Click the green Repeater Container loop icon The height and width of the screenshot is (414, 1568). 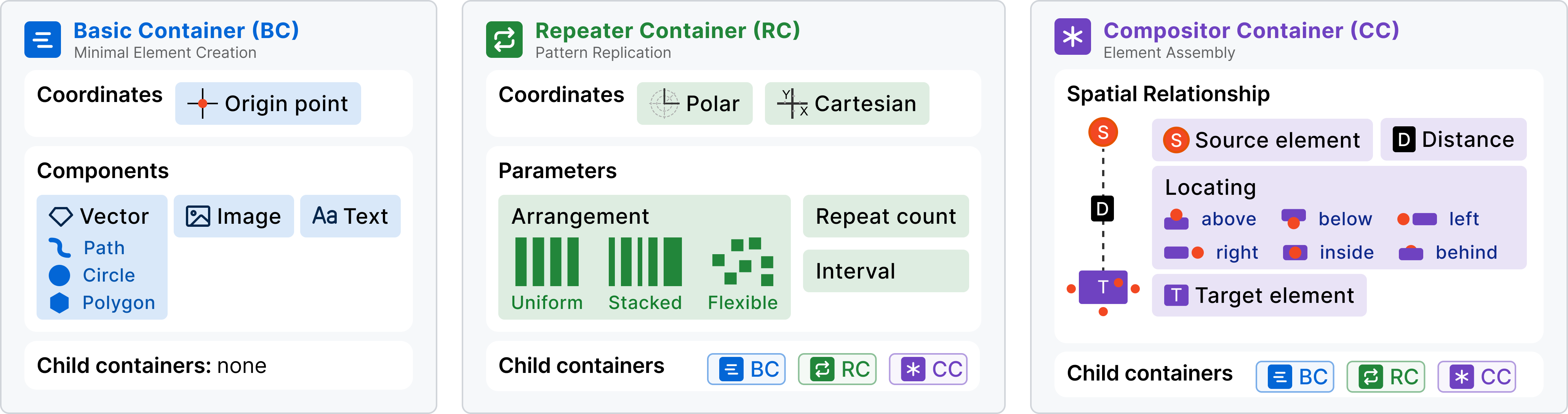(x=504, y=40)
